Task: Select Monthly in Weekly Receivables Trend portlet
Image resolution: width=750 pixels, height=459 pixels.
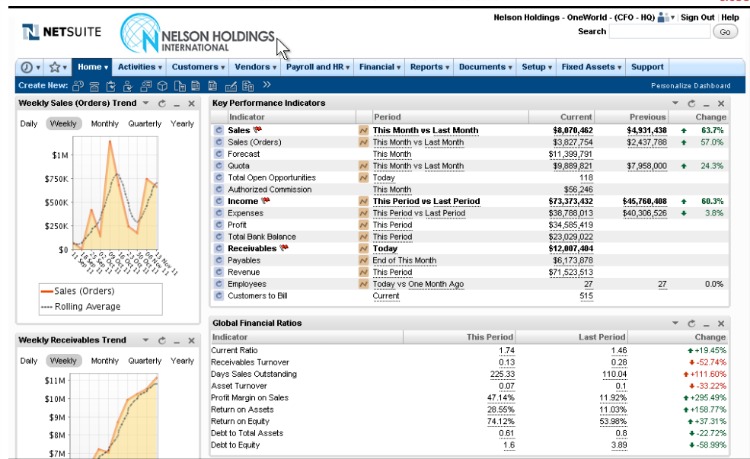Action: [x=105, y=361]
